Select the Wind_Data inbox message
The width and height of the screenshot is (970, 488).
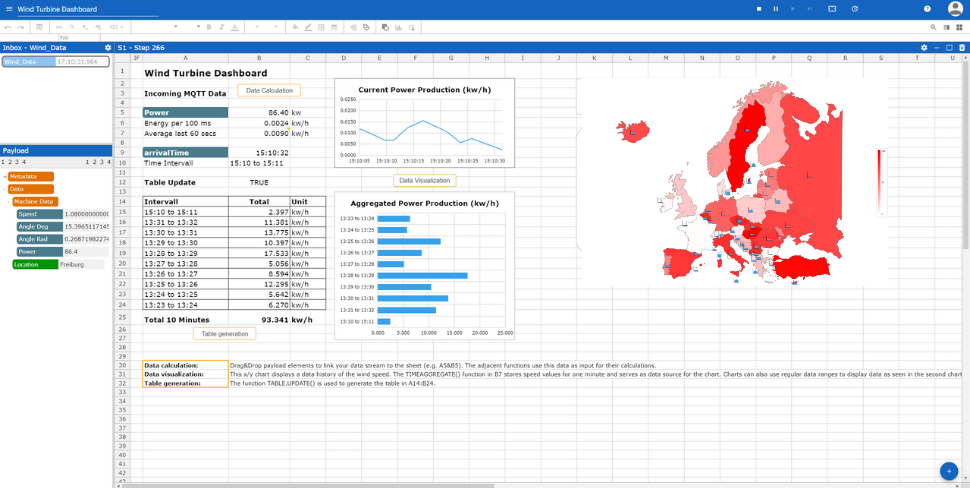pos(54,62)
